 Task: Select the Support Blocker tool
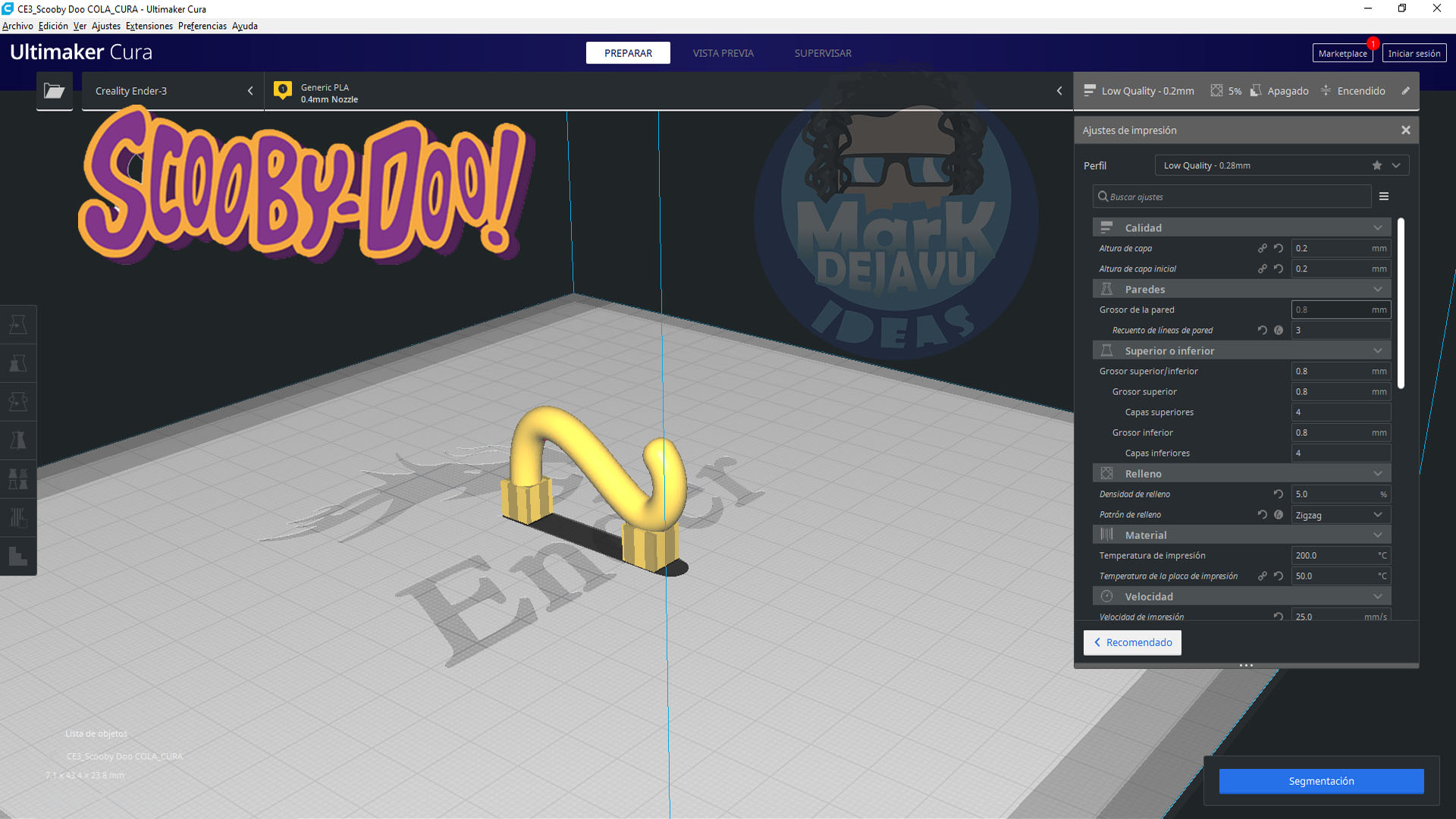[18, 518]
